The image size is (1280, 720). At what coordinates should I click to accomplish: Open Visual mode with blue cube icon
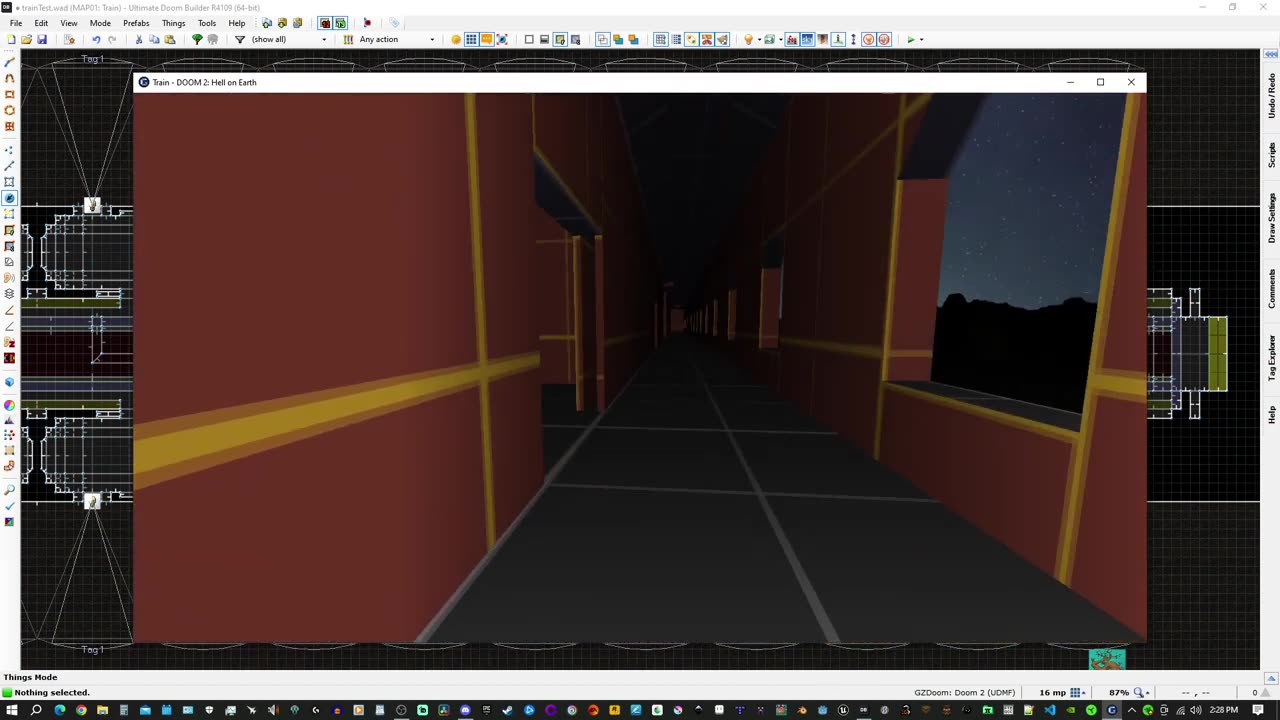click(x=10, y=381)
